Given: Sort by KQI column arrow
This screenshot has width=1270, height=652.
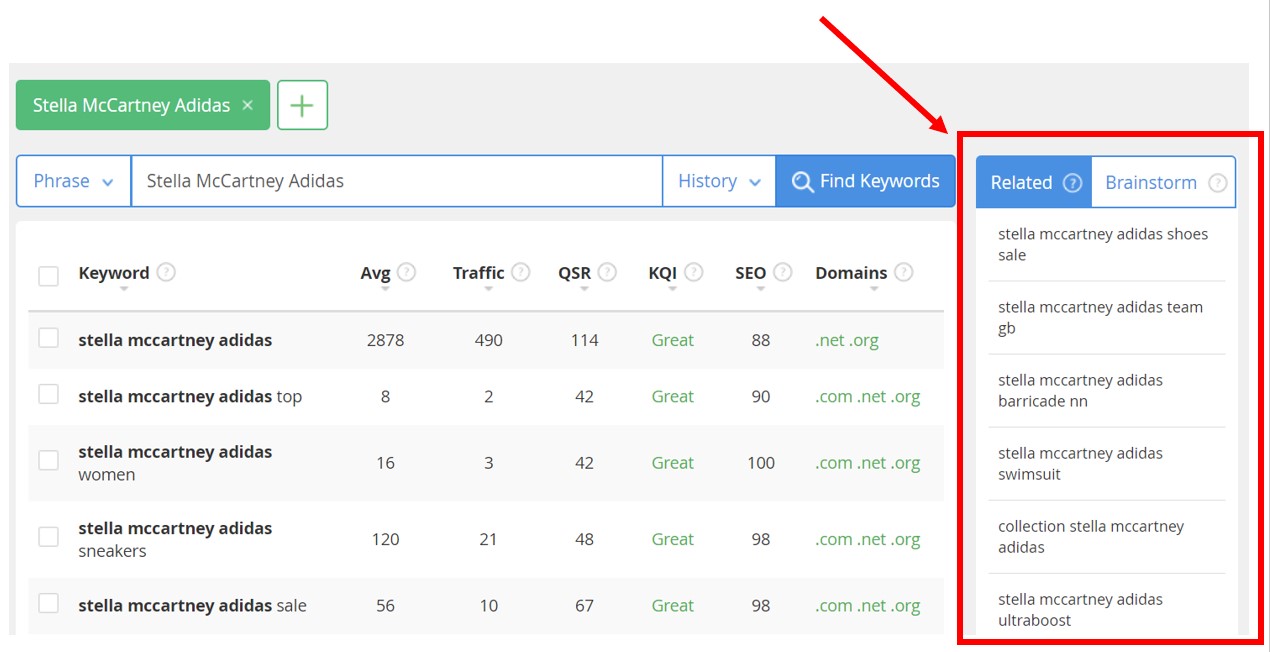Looking at the screenshot, I should pyautogui.click(x=672, y=289).
